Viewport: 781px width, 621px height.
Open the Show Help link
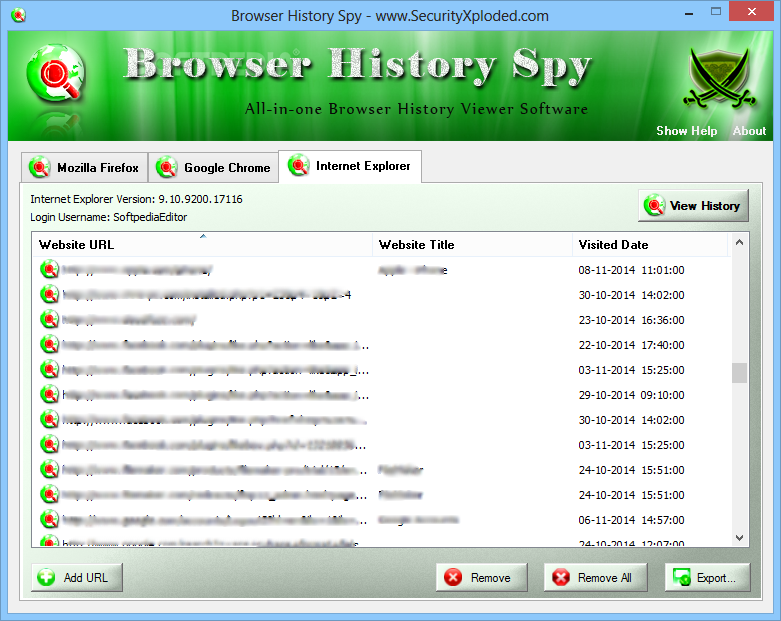pos(686,130)
